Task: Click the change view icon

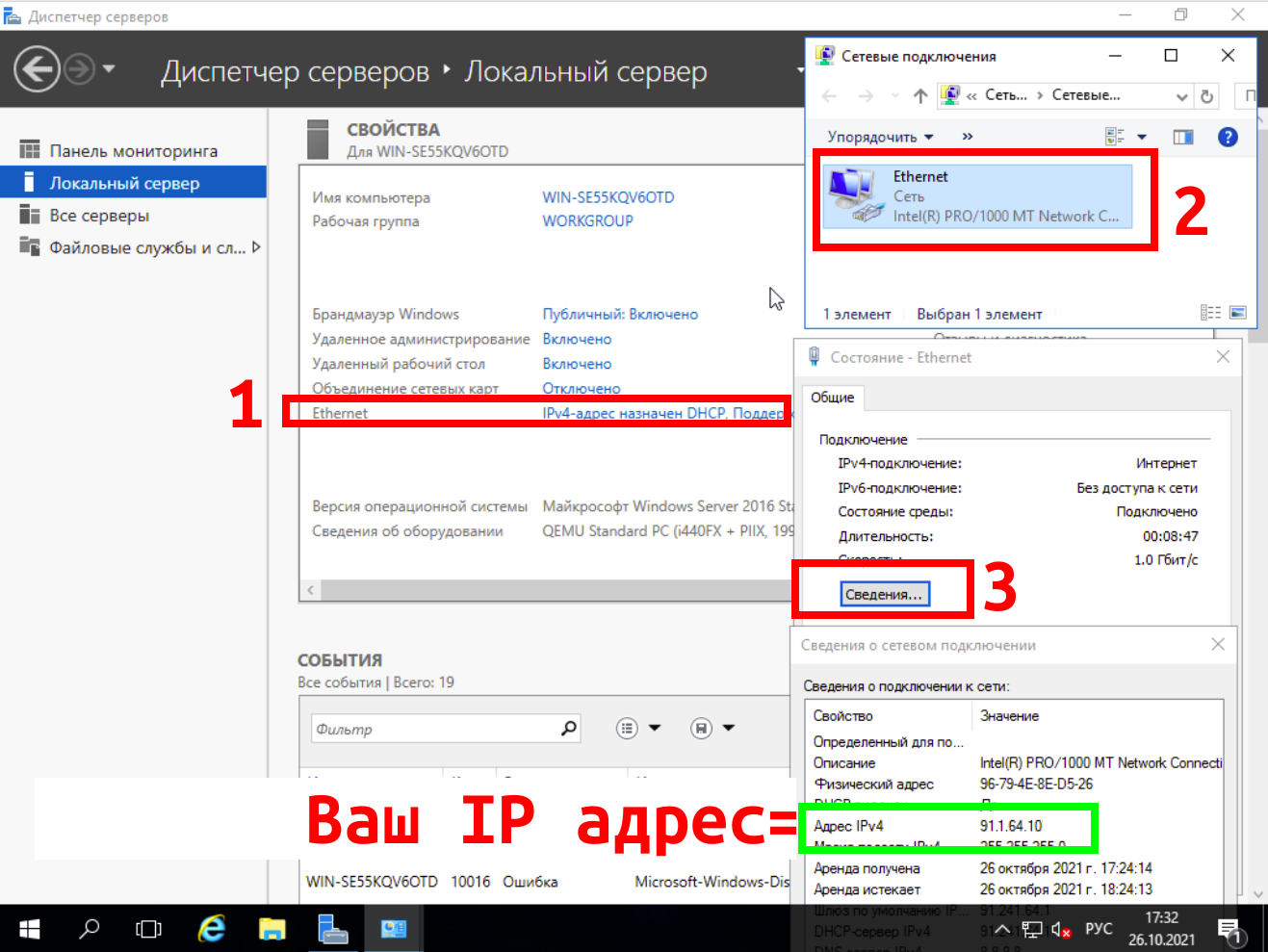Action: 1115,137
